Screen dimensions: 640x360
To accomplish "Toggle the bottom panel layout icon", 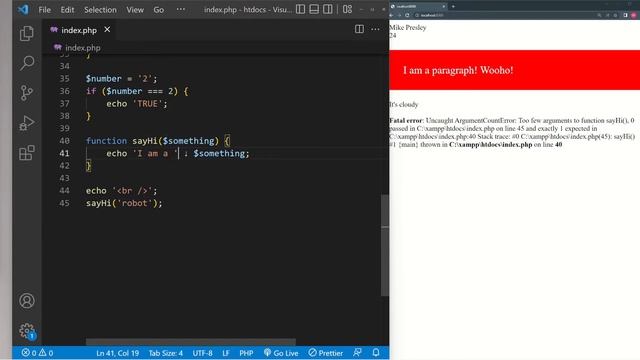I will pos(314,9).
